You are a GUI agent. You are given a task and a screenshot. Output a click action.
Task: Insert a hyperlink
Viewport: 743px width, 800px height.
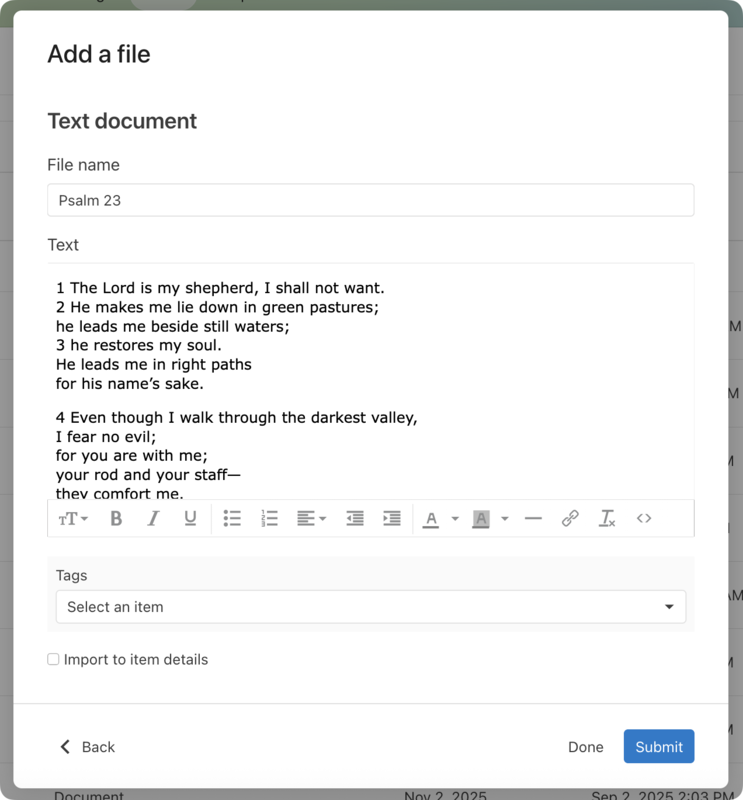point(570,518)
